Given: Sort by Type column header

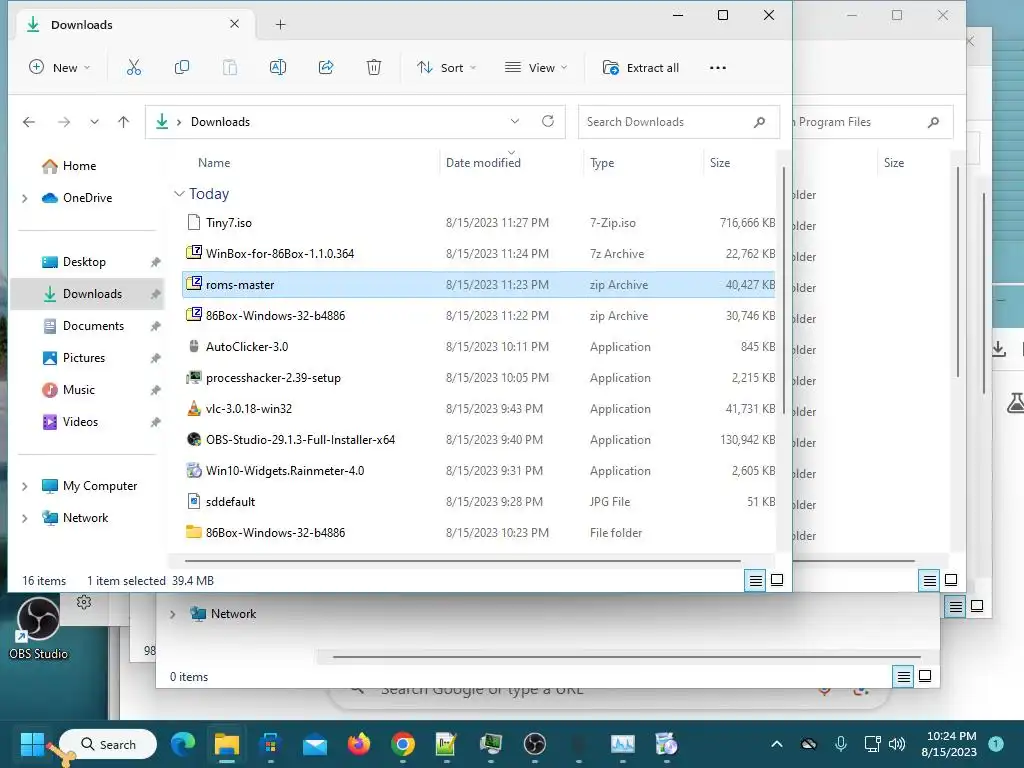Looking at the screenshot, I should click(x=602, y=163).
